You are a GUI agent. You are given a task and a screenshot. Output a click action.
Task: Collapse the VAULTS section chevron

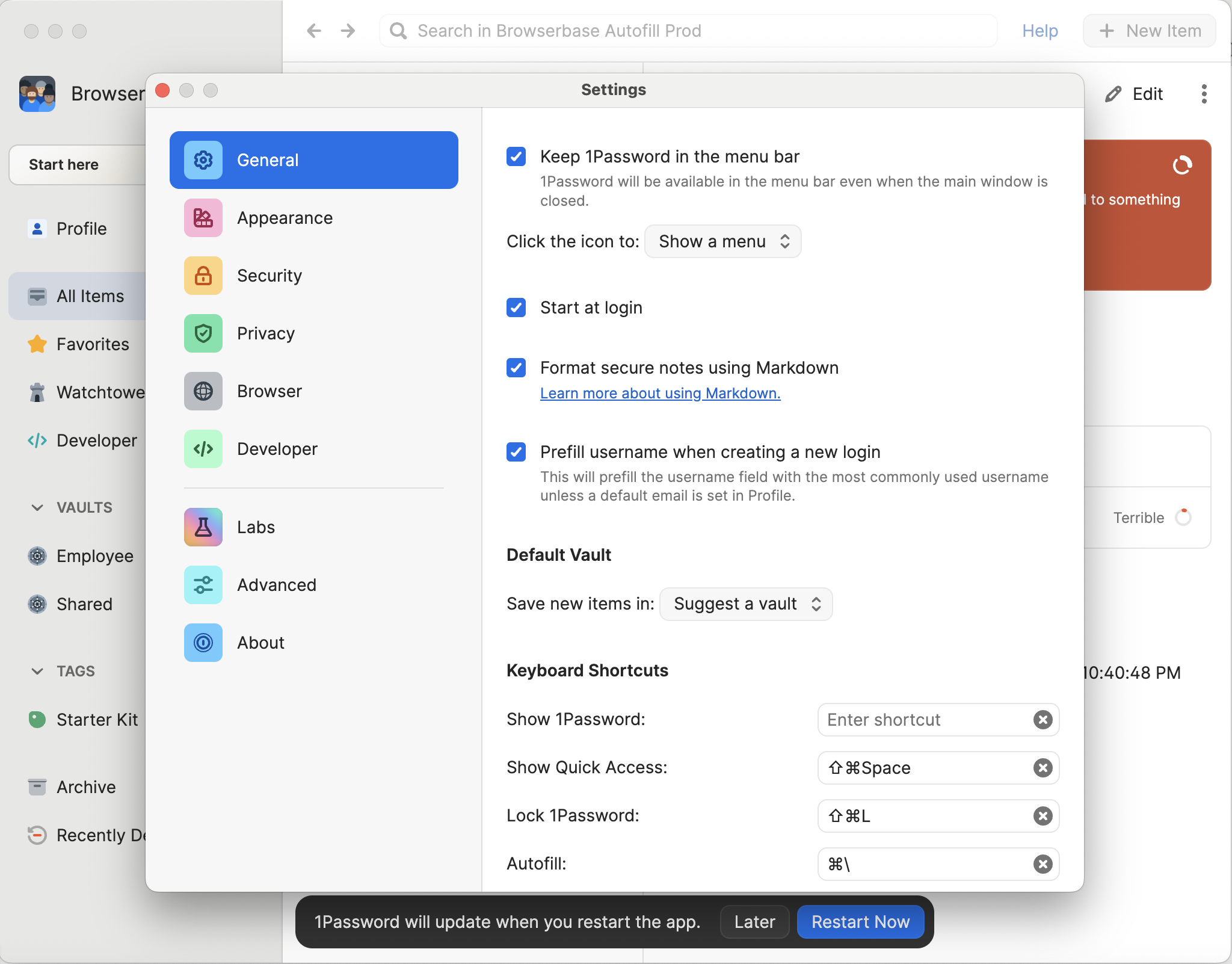(37, 507)
